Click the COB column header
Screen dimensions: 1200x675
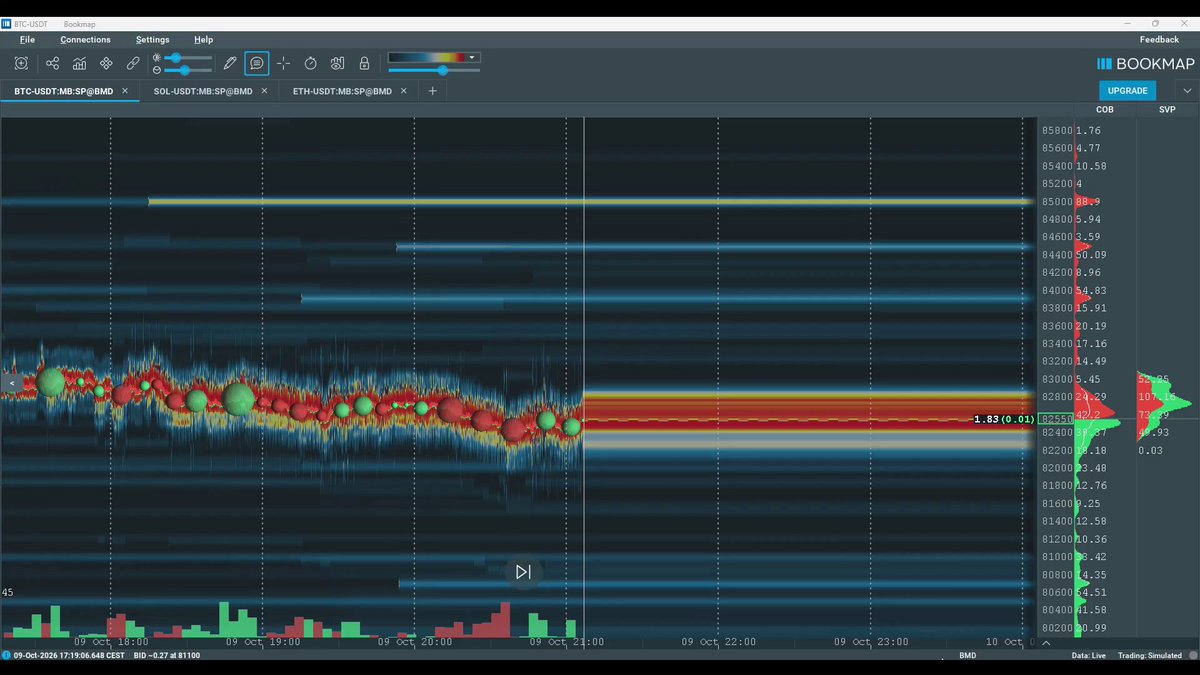pos(1105,110)
